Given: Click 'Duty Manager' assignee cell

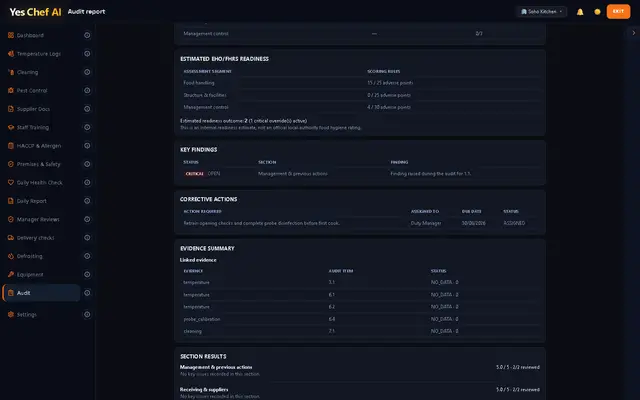Looking at the screenshot, I should (x=426, y=223).
